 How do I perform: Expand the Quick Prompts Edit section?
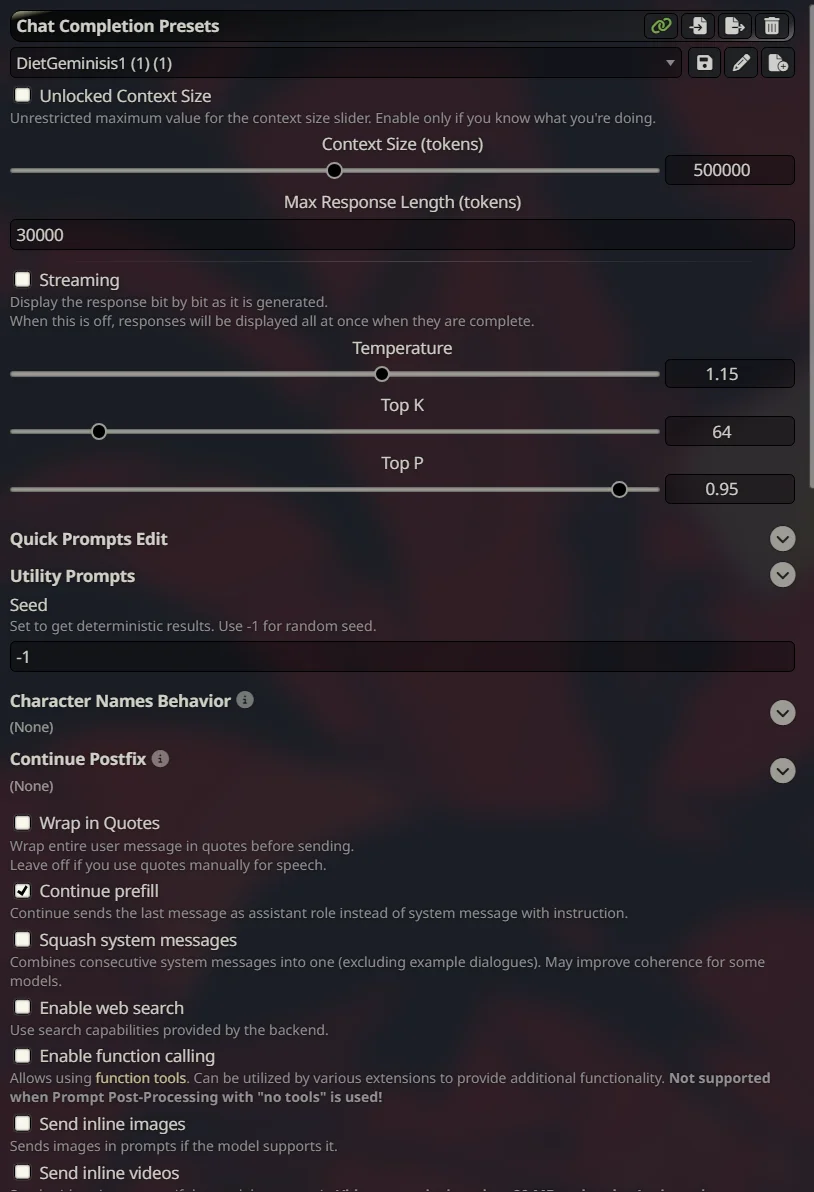[x=783, y=539]
